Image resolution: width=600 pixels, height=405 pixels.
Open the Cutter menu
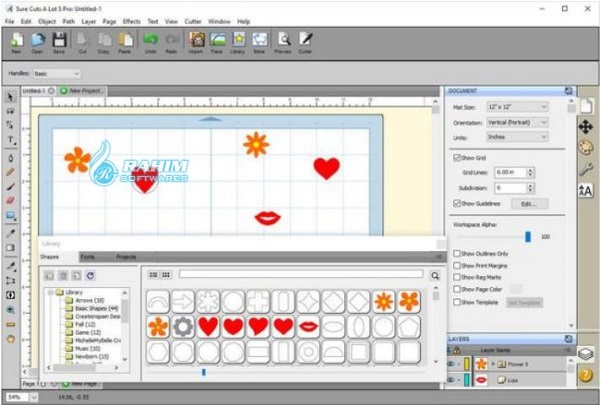pyautogui.click(x=193, y=21)
